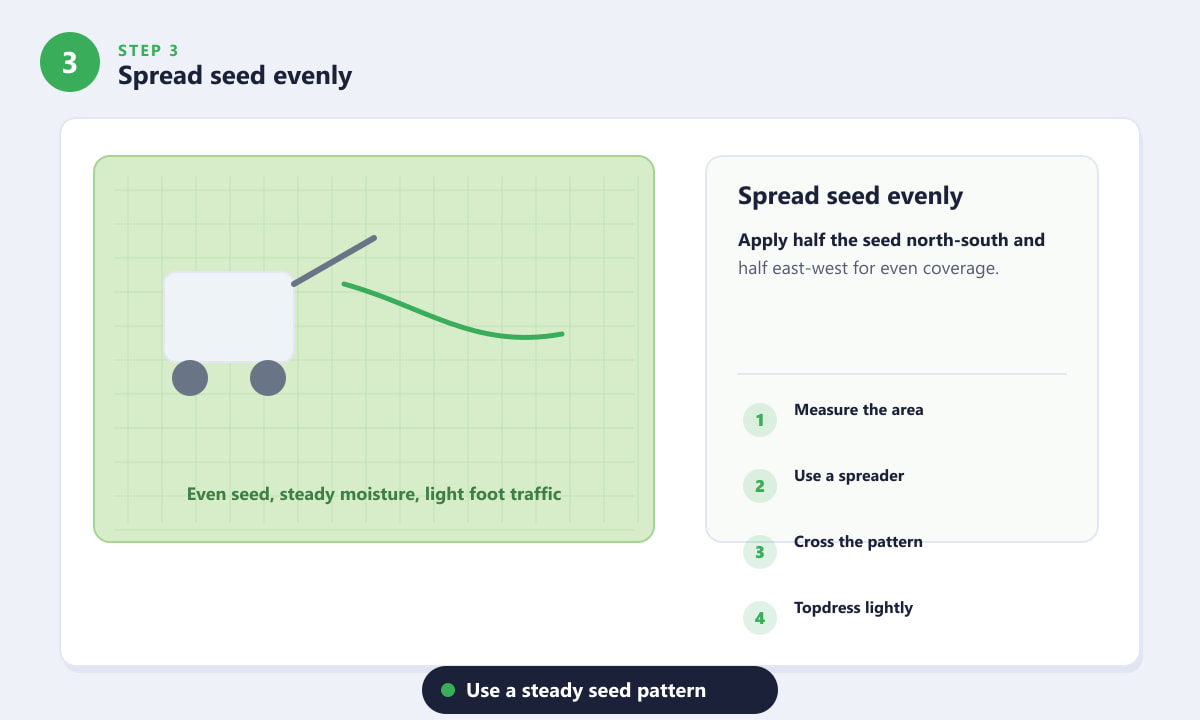Screen dimensions: 1200x720
Task: Click the green curved seed path line
Action: tap(453, 312)
